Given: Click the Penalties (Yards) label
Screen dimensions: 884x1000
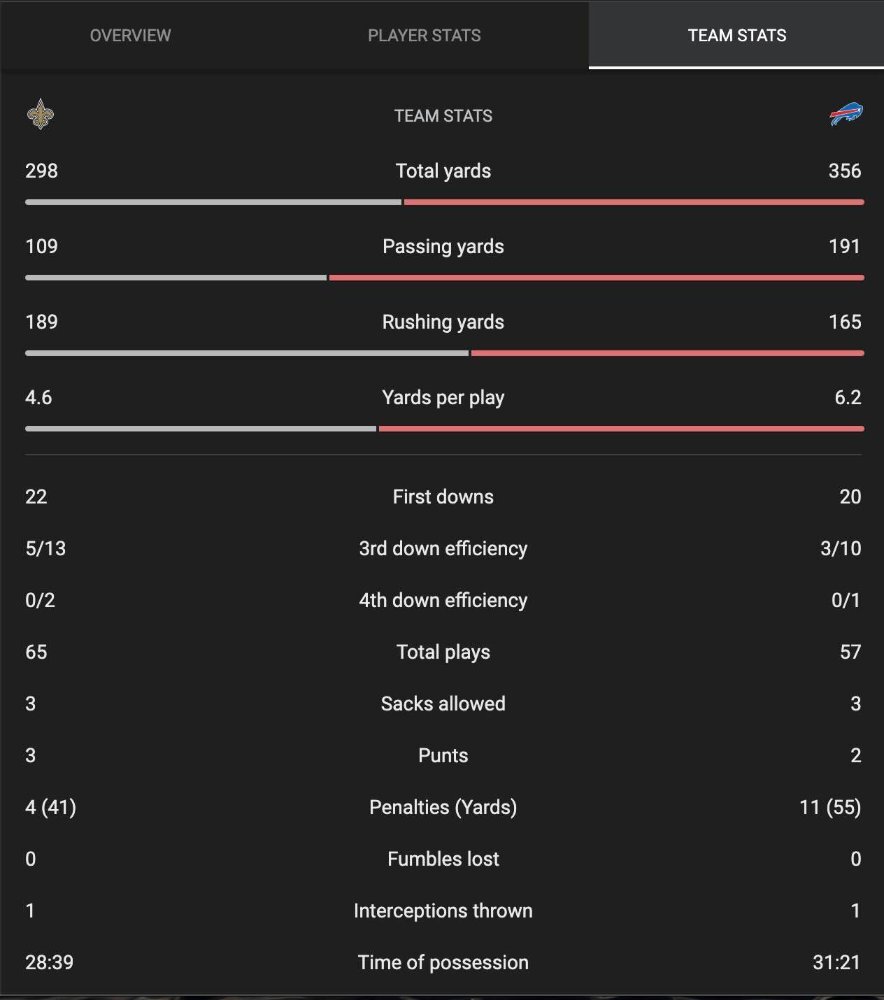Looking at the screenshot, I should (x=443, y=808).
